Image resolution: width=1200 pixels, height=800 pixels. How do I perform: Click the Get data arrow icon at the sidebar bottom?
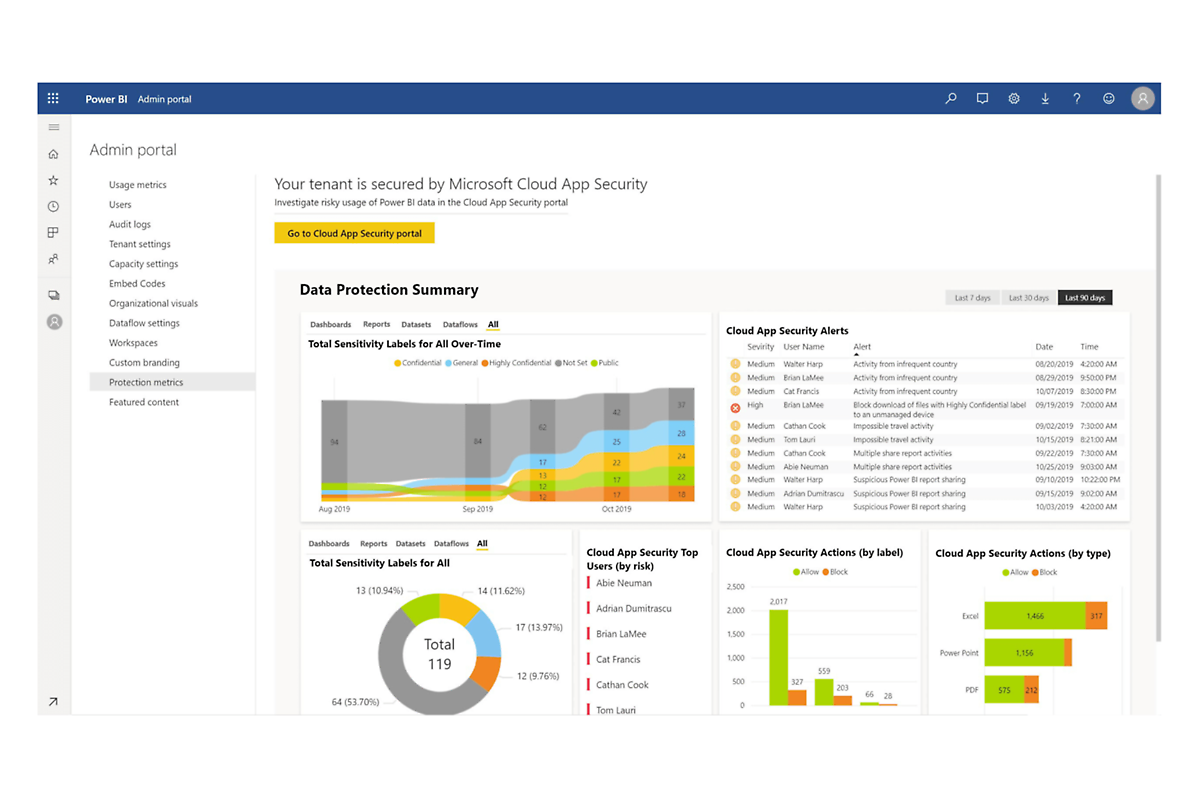[54, 702]
